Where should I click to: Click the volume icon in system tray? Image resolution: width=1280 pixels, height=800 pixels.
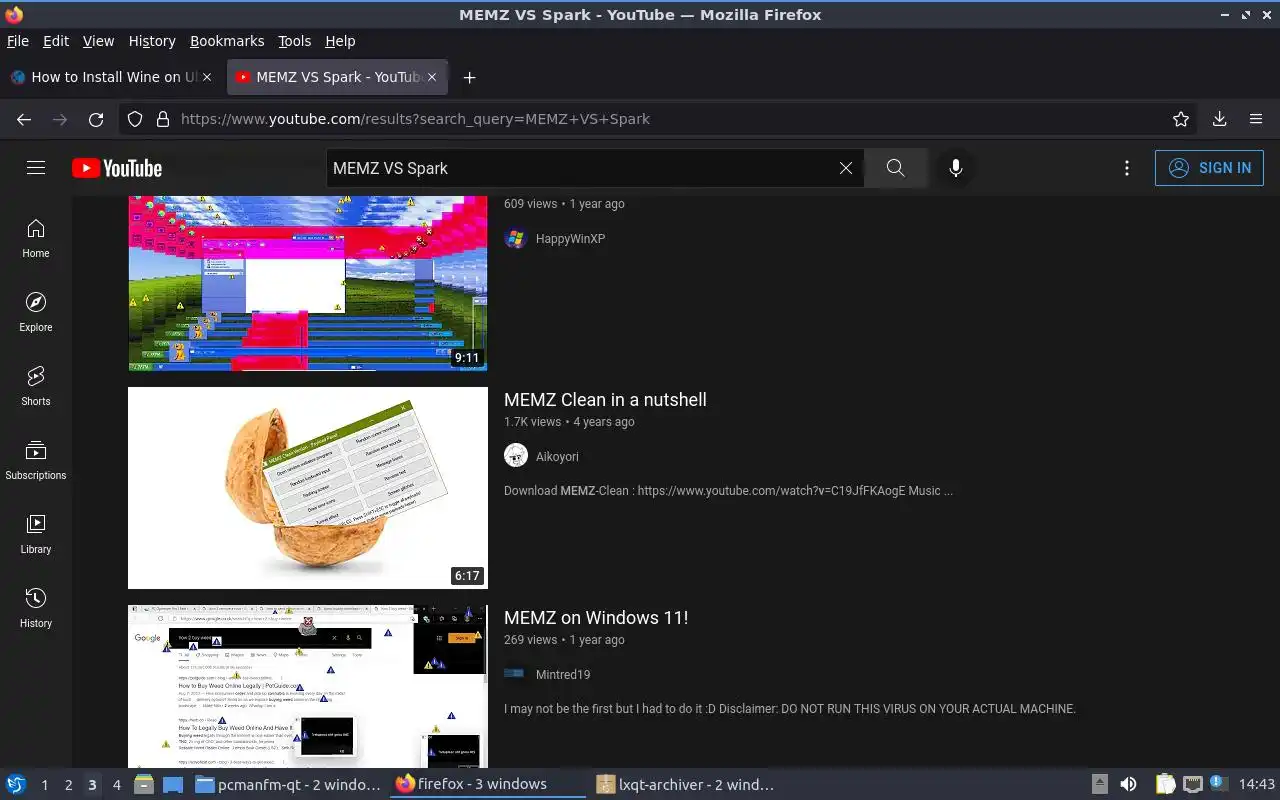tap(1127, 784)
